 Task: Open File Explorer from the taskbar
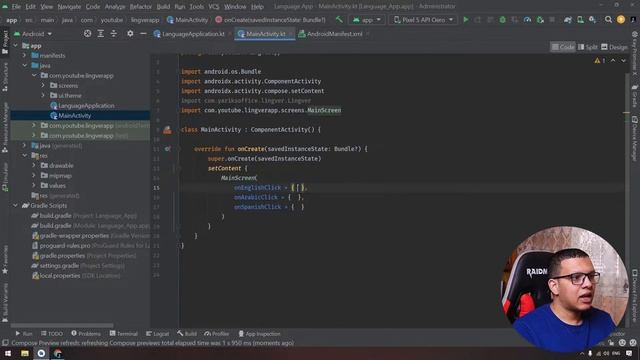point(25,353)
